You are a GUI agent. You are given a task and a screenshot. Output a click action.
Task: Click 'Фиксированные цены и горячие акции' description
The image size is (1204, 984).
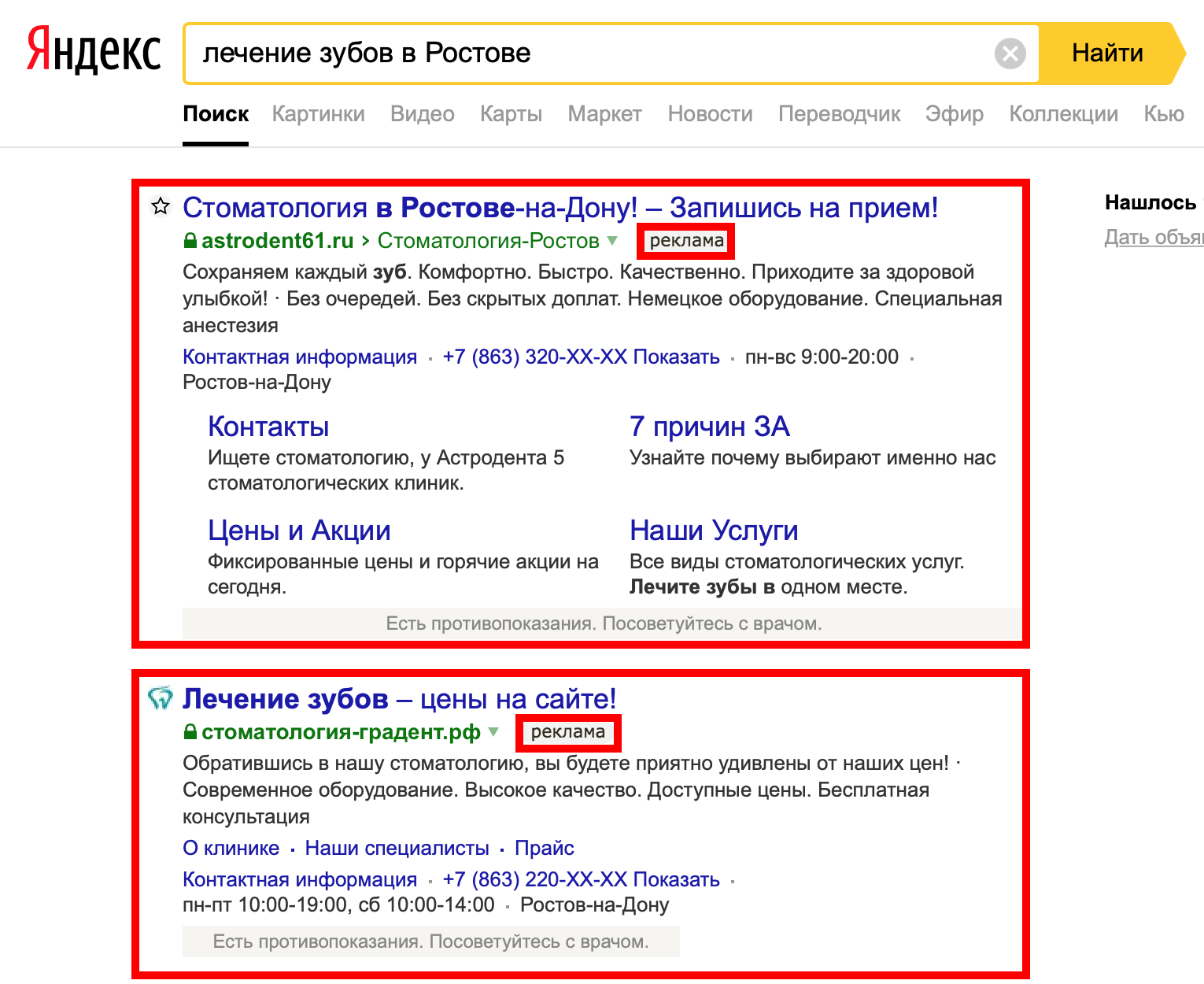(403, 574)
